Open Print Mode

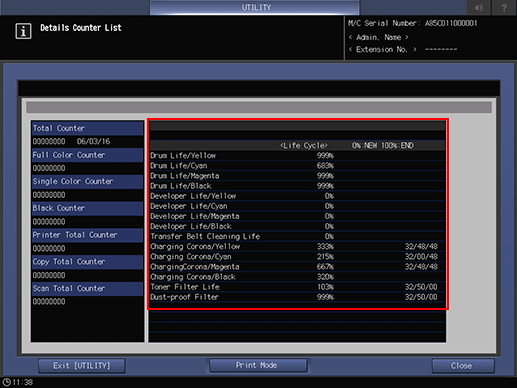click(x=257, y=365)
